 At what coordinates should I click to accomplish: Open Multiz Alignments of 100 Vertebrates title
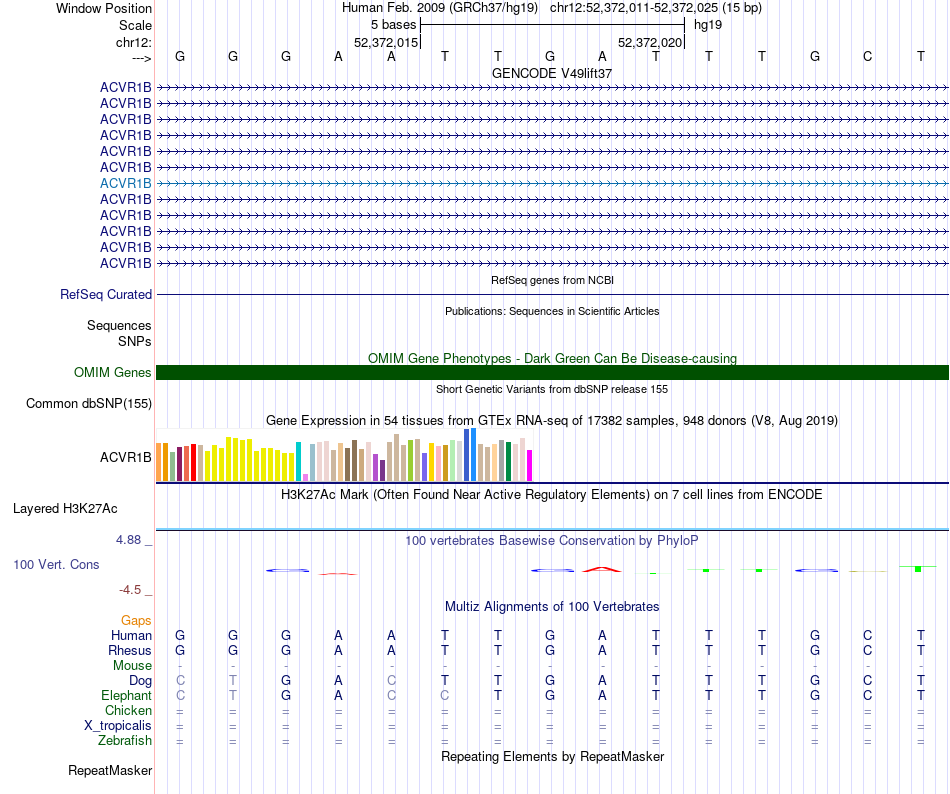552,606
